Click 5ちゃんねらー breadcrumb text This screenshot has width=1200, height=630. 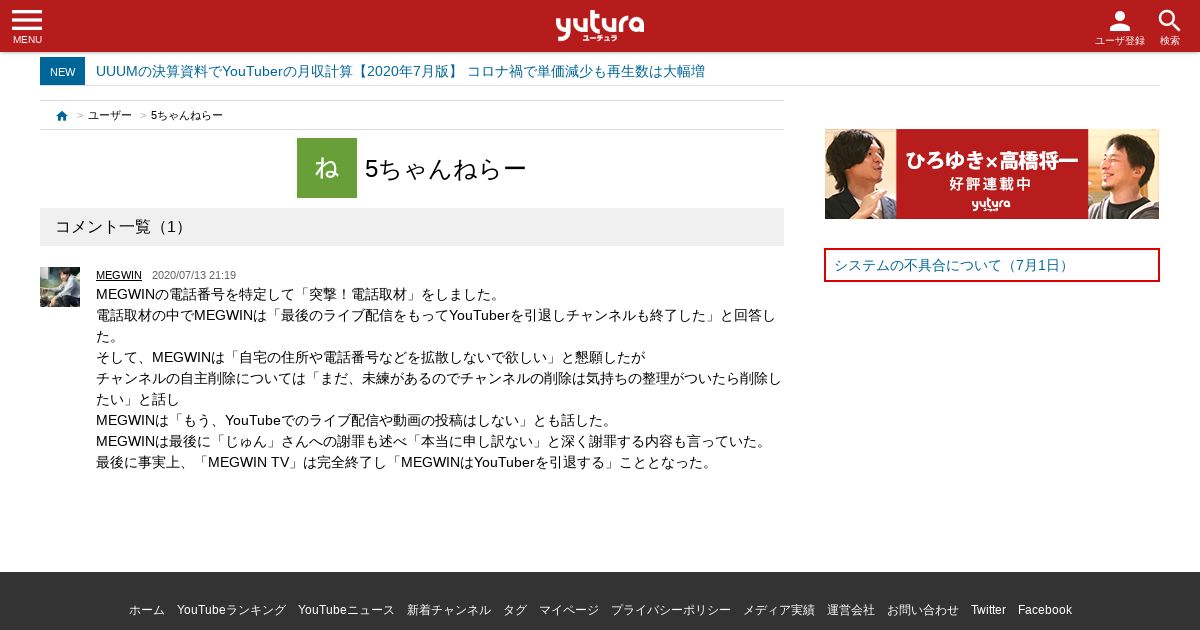point(187,116)
